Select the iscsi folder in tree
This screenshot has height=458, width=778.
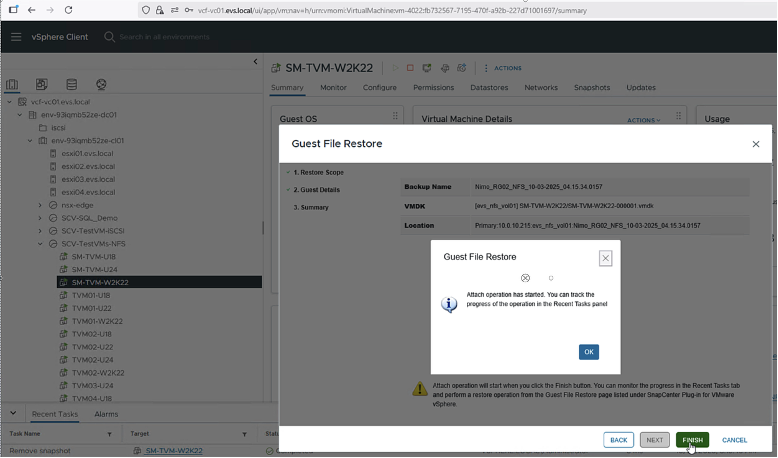click(58, 128)
